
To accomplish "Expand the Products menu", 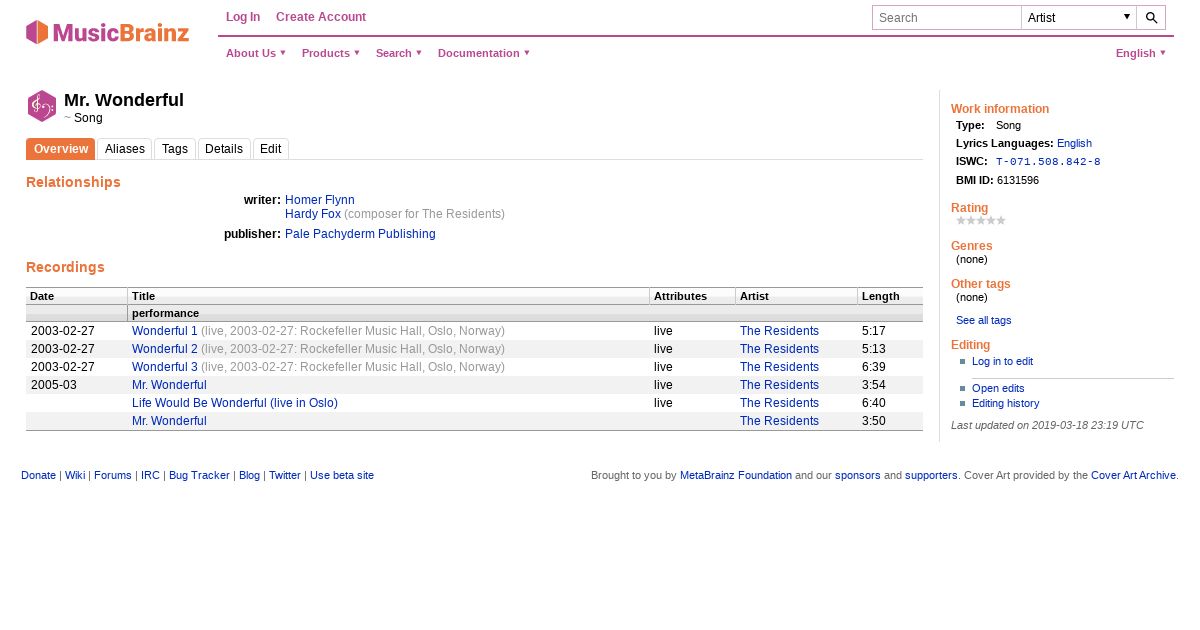I will [x=331, y=53].
